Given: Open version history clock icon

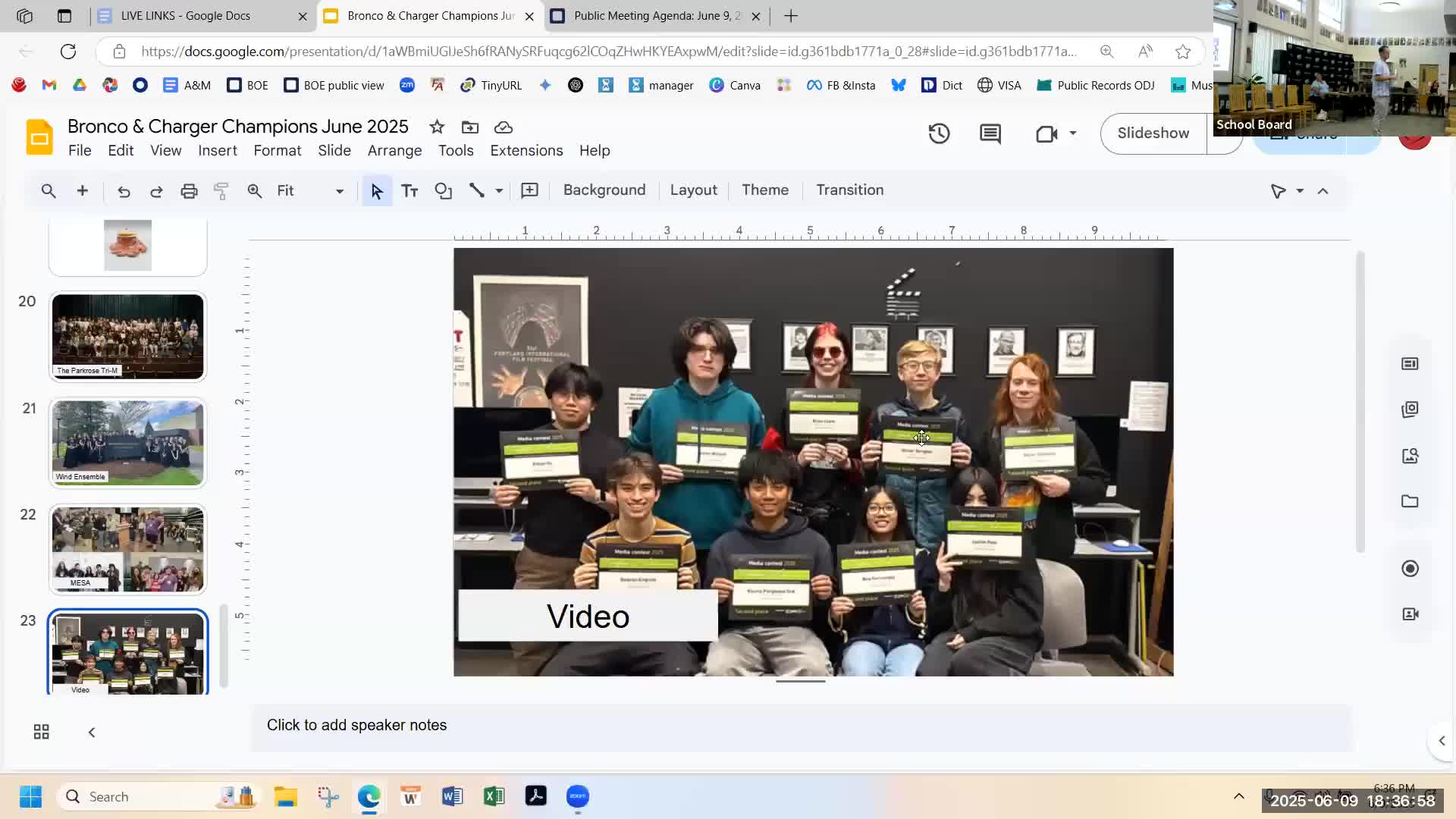Looking at the screenshot, I should (939, 133).
